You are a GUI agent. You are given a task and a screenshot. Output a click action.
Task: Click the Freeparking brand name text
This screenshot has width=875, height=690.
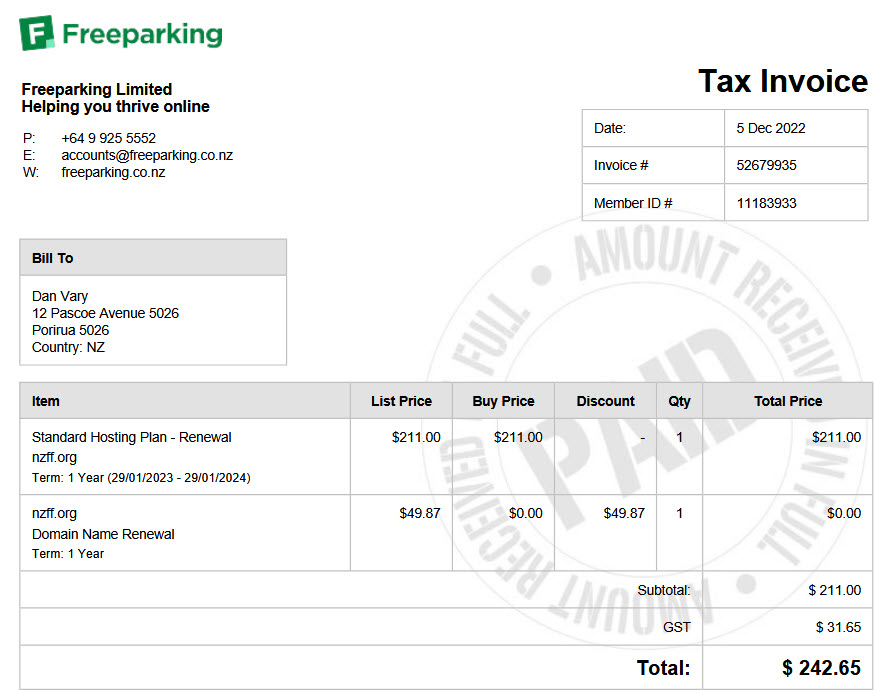coord(142,35)
